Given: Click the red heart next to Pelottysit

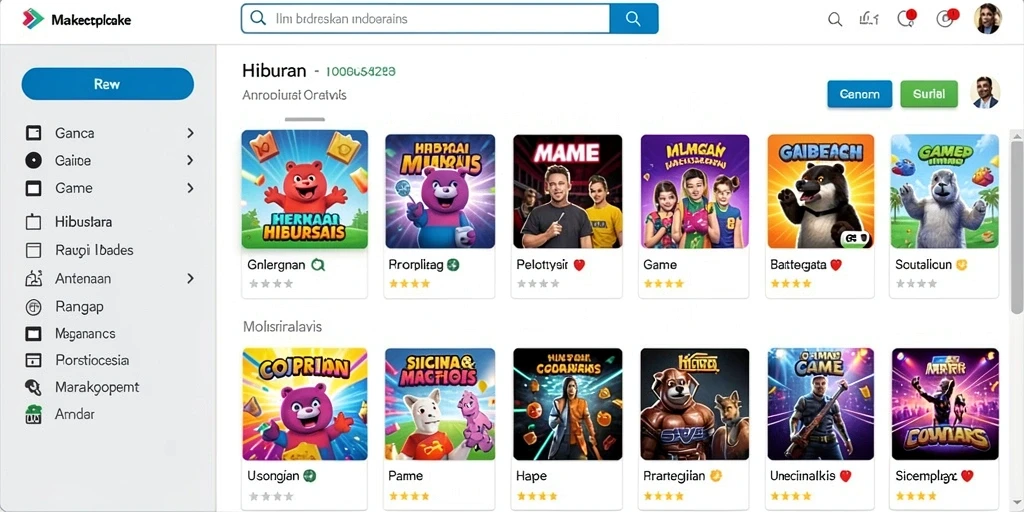Looking at the screenshot, I should tap(579, 265).
